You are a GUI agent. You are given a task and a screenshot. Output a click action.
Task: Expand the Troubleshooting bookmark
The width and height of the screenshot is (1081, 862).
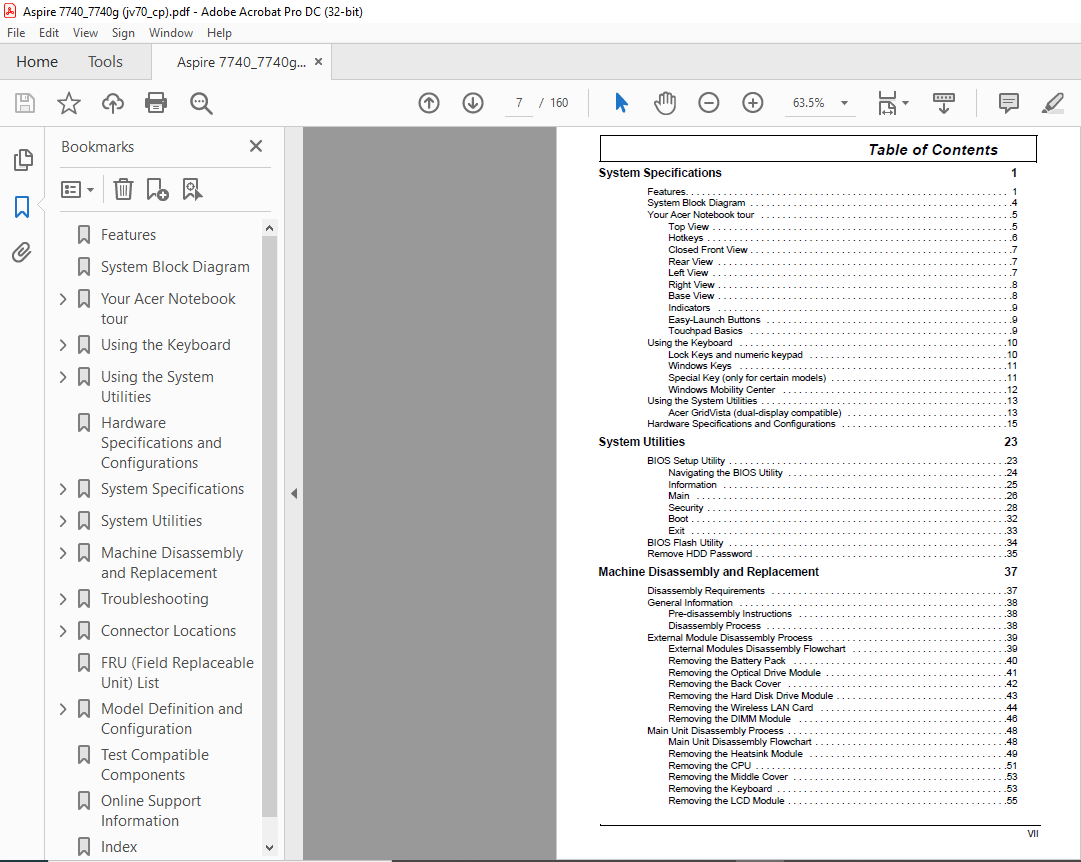63,599
